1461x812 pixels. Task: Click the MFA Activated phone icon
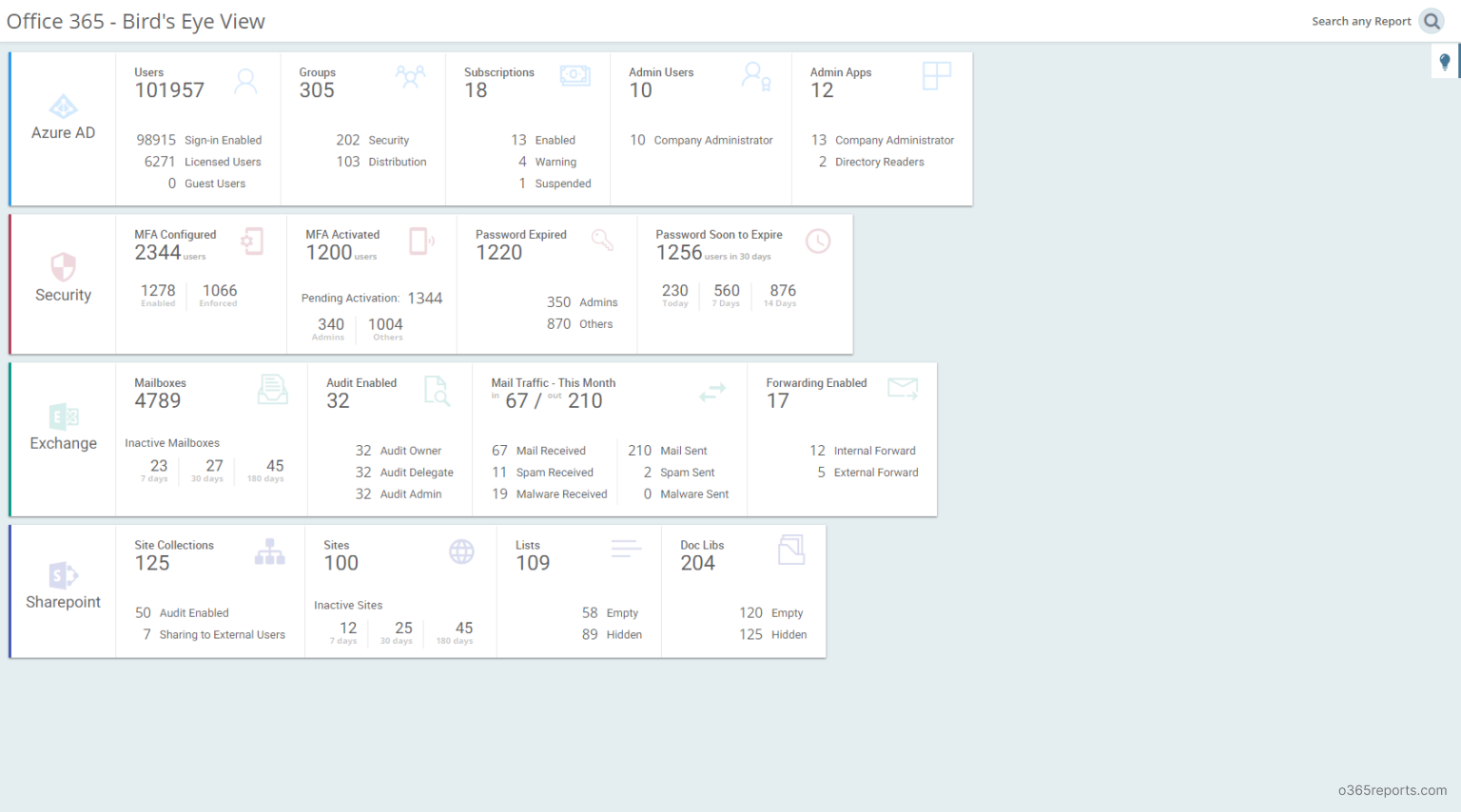(x=421, y=242)
